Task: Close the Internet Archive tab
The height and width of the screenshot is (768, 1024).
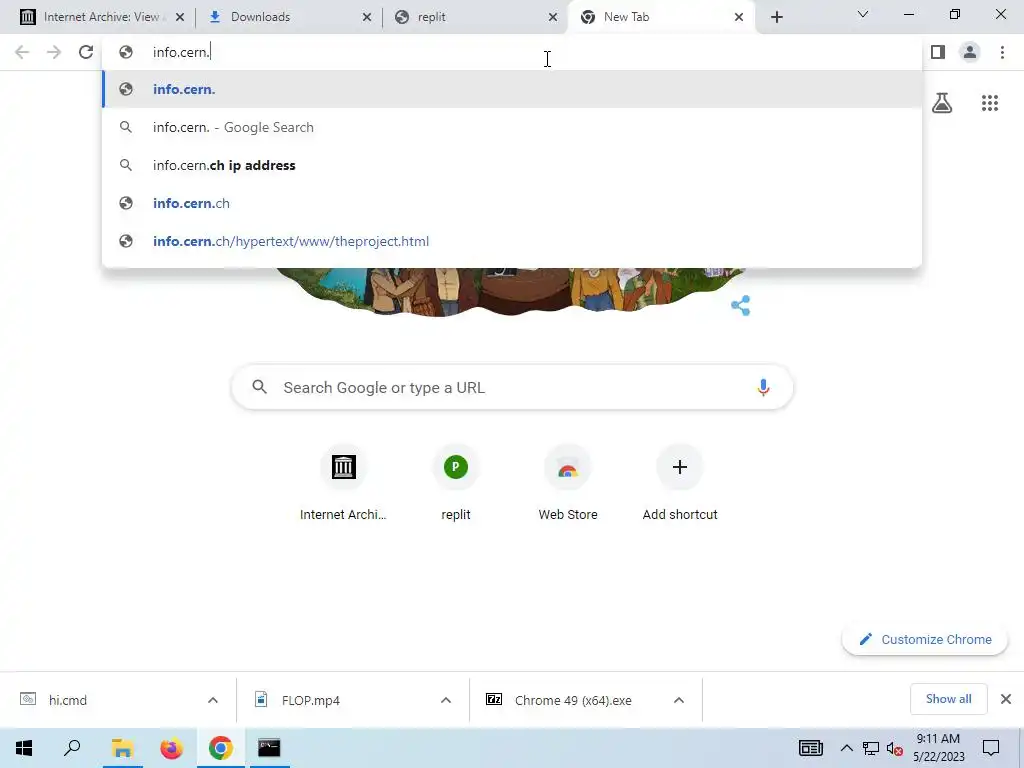Action: click(180, 17)
